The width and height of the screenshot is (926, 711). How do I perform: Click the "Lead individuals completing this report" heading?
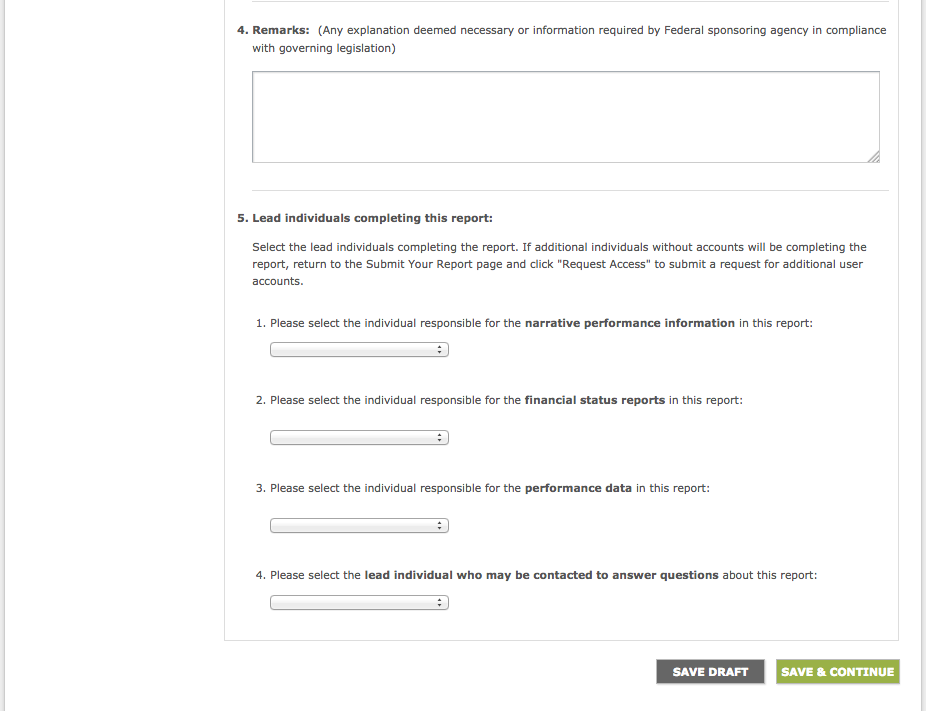point(372,218)
